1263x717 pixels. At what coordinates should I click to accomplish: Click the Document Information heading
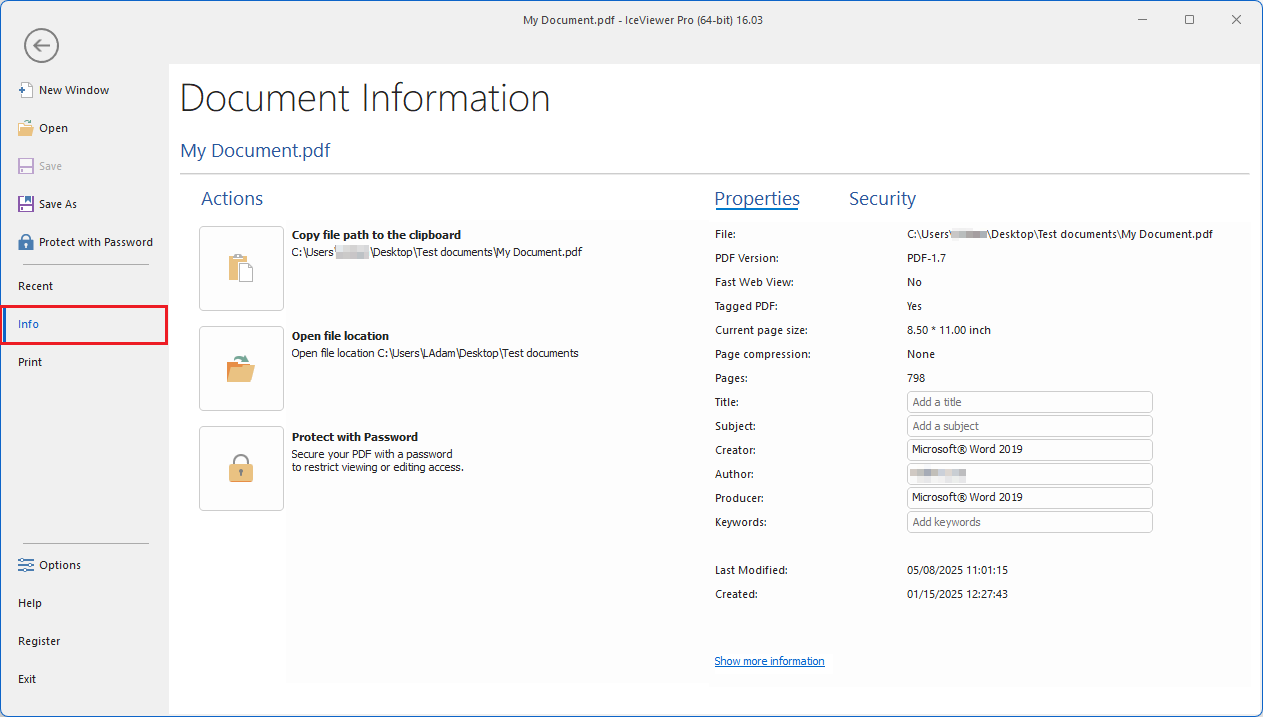365,98
